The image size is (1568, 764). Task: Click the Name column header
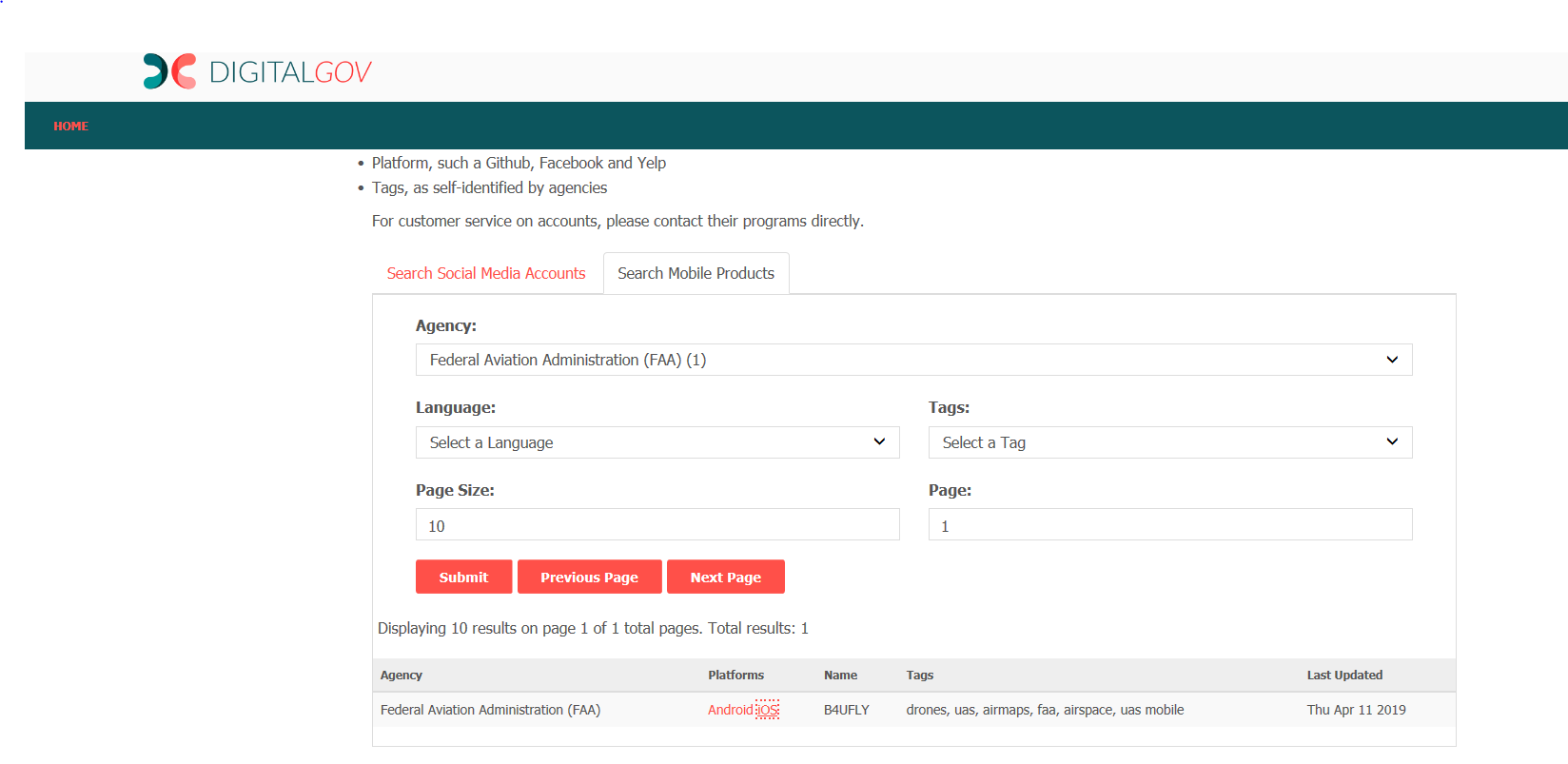tap(840, 676)
